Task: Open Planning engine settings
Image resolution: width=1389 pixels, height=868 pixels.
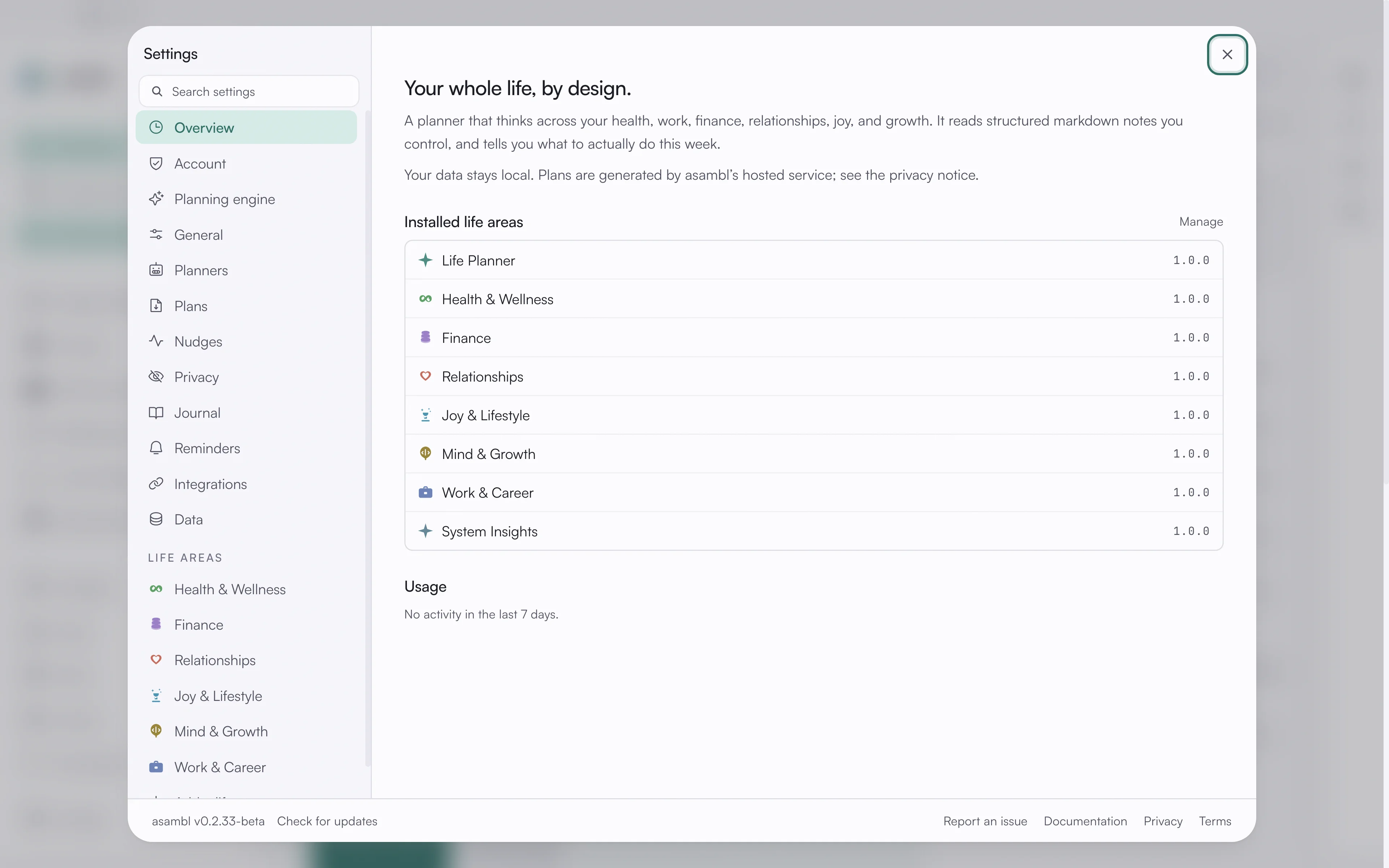Action: pos(246,199)
